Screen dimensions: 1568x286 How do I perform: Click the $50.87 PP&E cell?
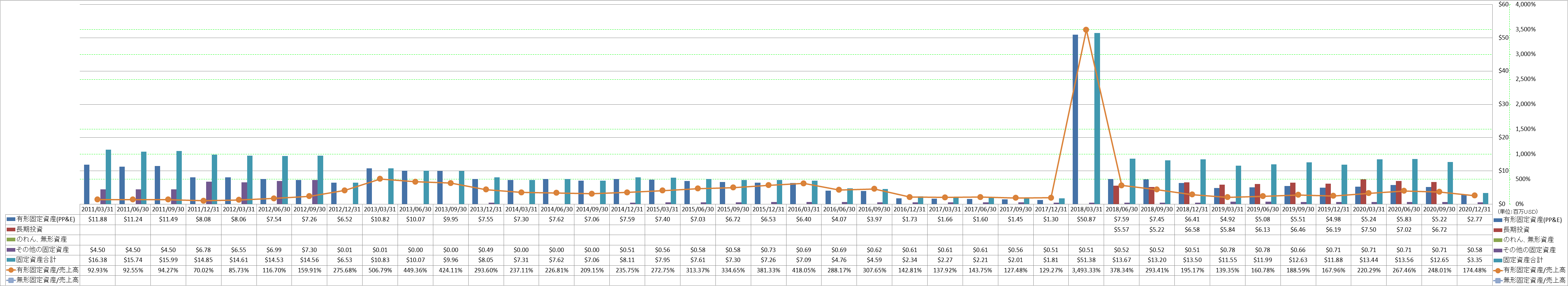1086,220
